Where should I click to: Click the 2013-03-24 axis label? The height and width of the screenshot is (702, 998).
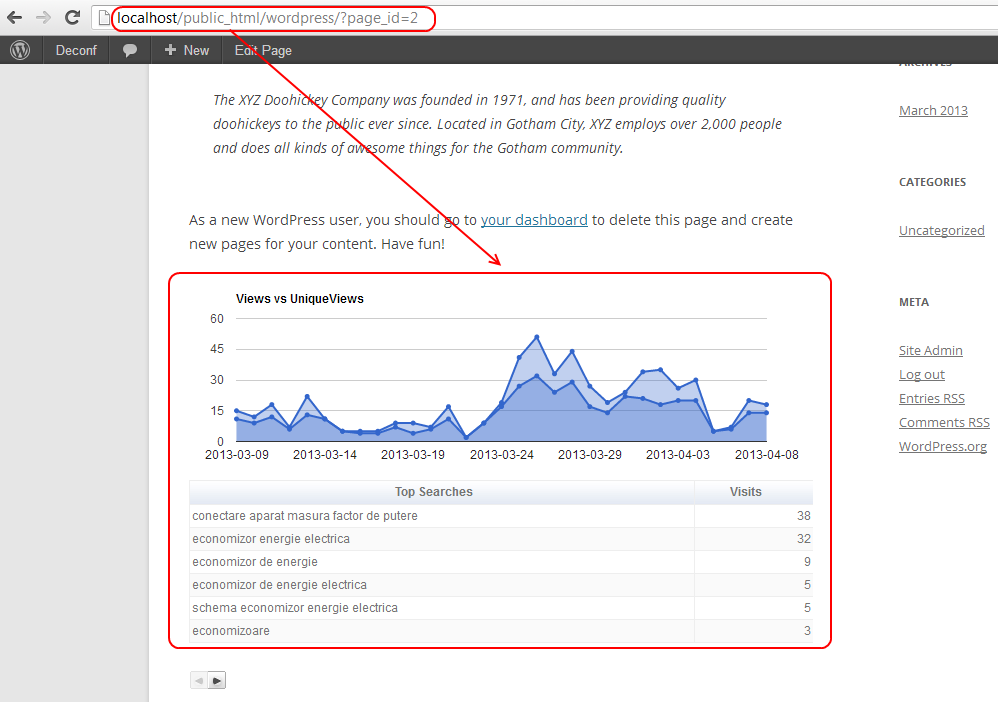502,454
